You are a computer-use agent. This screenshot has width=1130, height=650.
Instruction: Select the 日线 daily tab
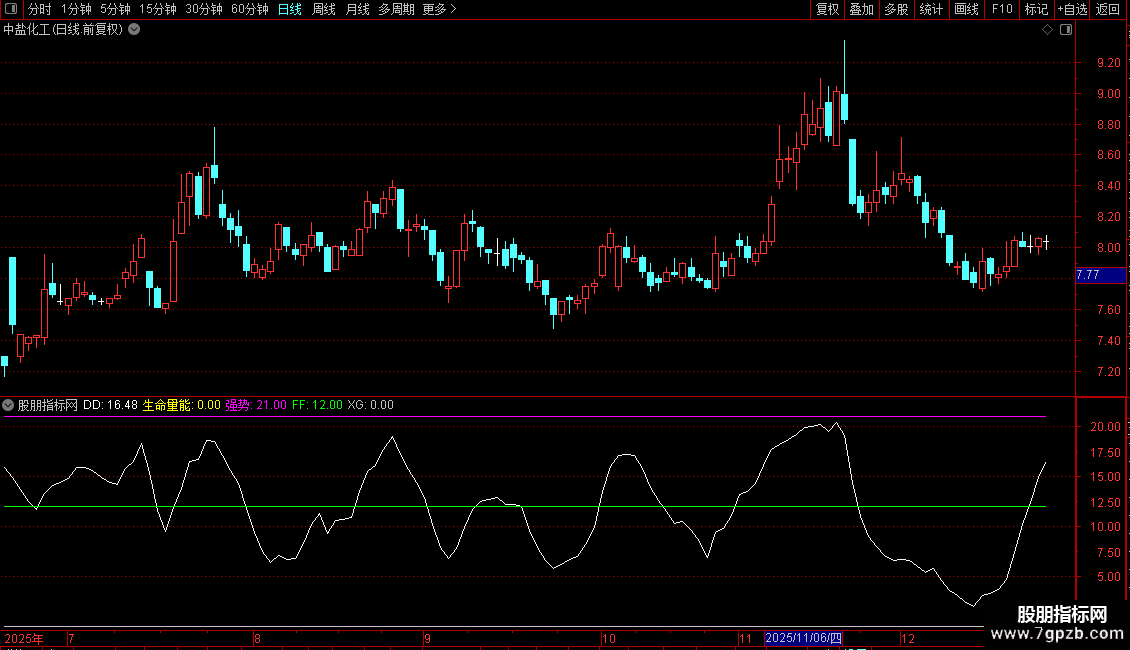290,9
